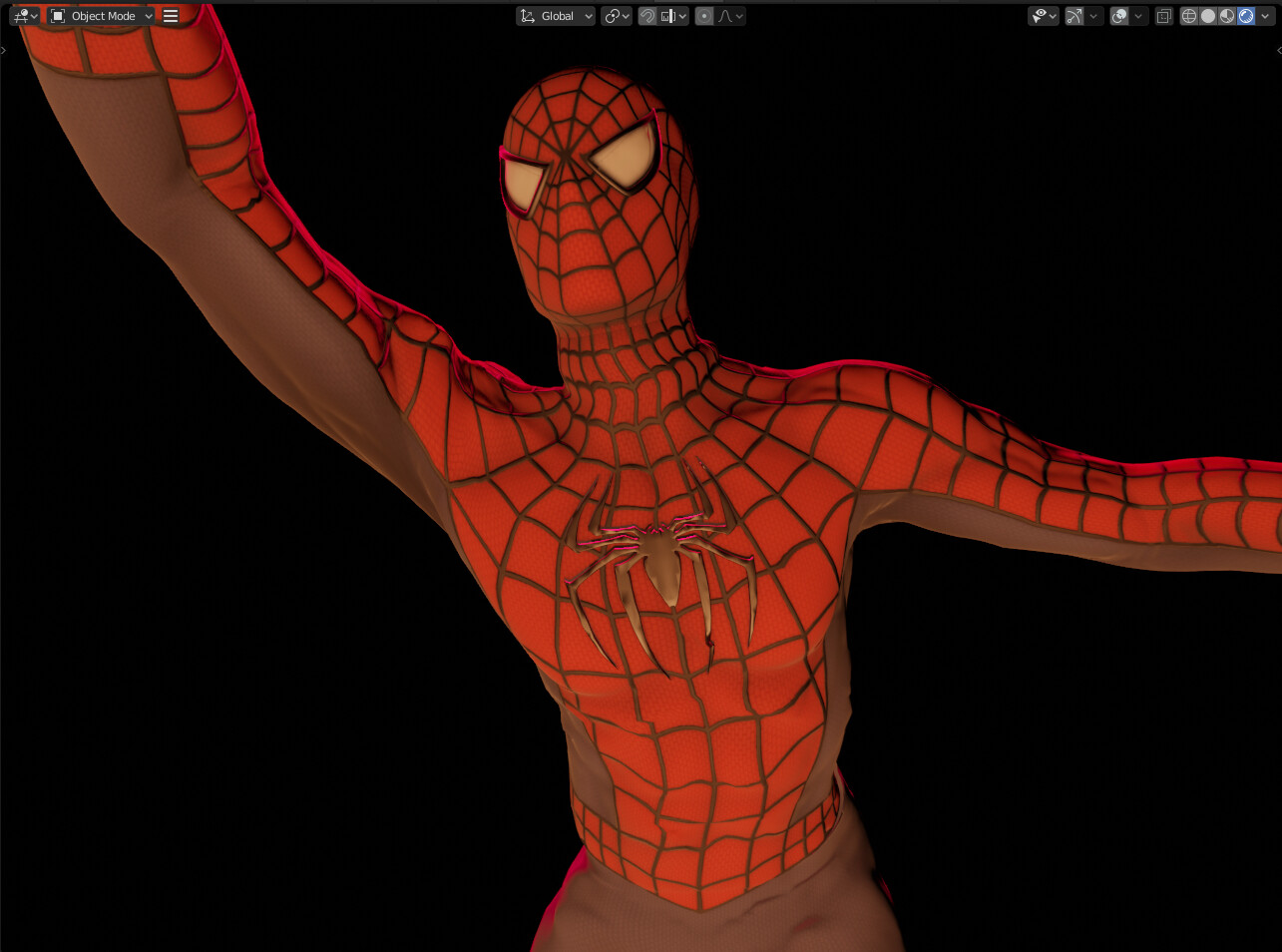Toggle X-ray mode
This screenshot has width=1282, height=952.
click(x=1163, y=16)
